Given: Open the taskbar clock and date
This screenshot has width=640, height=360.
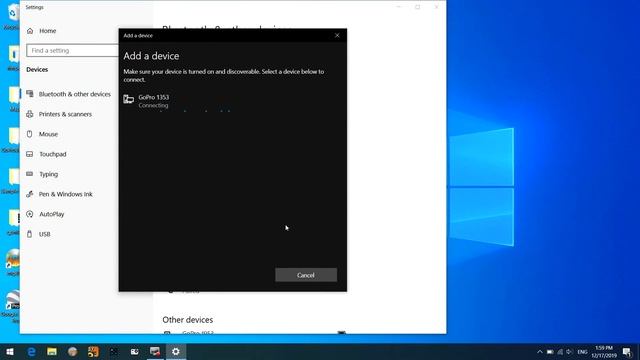Looking at the screenshot, I should coord(604,351).
